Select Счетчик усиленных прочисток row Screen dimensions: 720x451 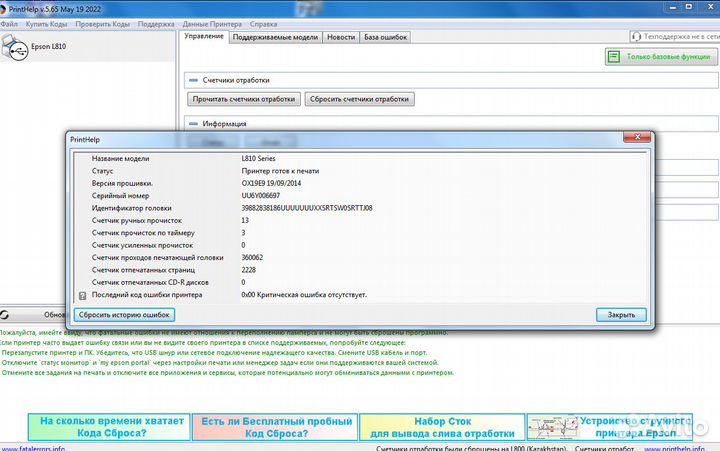(x=360, y=245)
